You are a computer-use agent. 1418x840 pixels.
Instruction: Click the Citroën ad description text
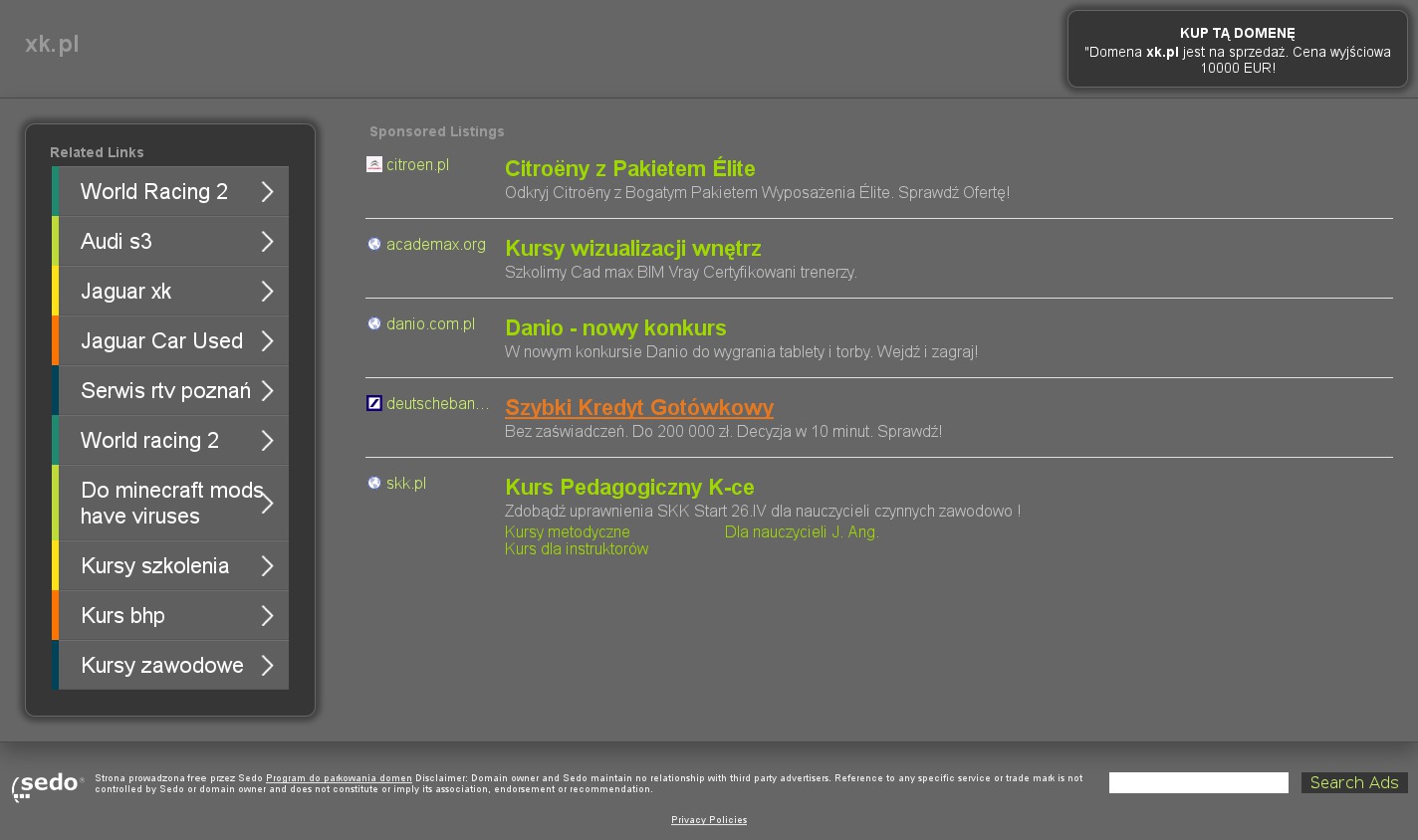pos(757,193)
